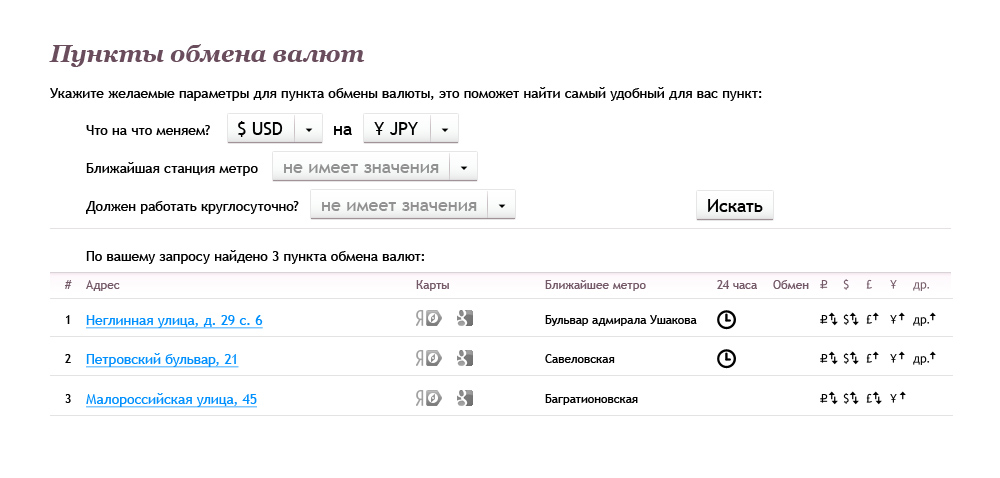Follow the Петровский бульвар, 21 link
The width and height of the screenshot is (1000, 478).
pos(162,359)
